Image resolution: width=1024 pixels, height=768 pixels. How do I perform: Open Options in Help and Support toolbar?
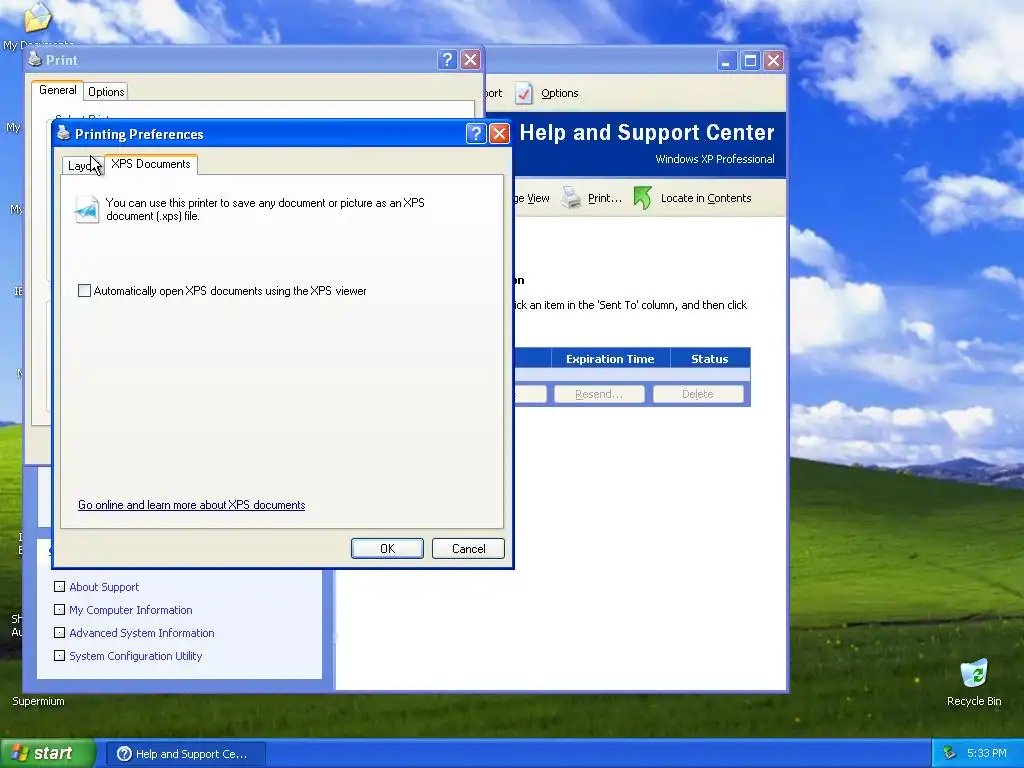[x=560, y=93]
